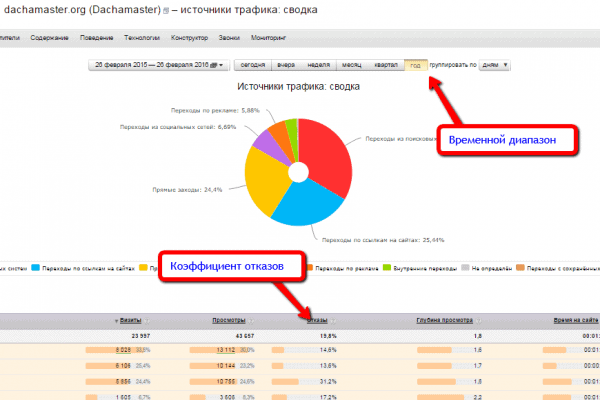Click label Переходы по ссылкам на сайтах: 25,44%
The image size is (600, 400).
(x=383, y=240)
